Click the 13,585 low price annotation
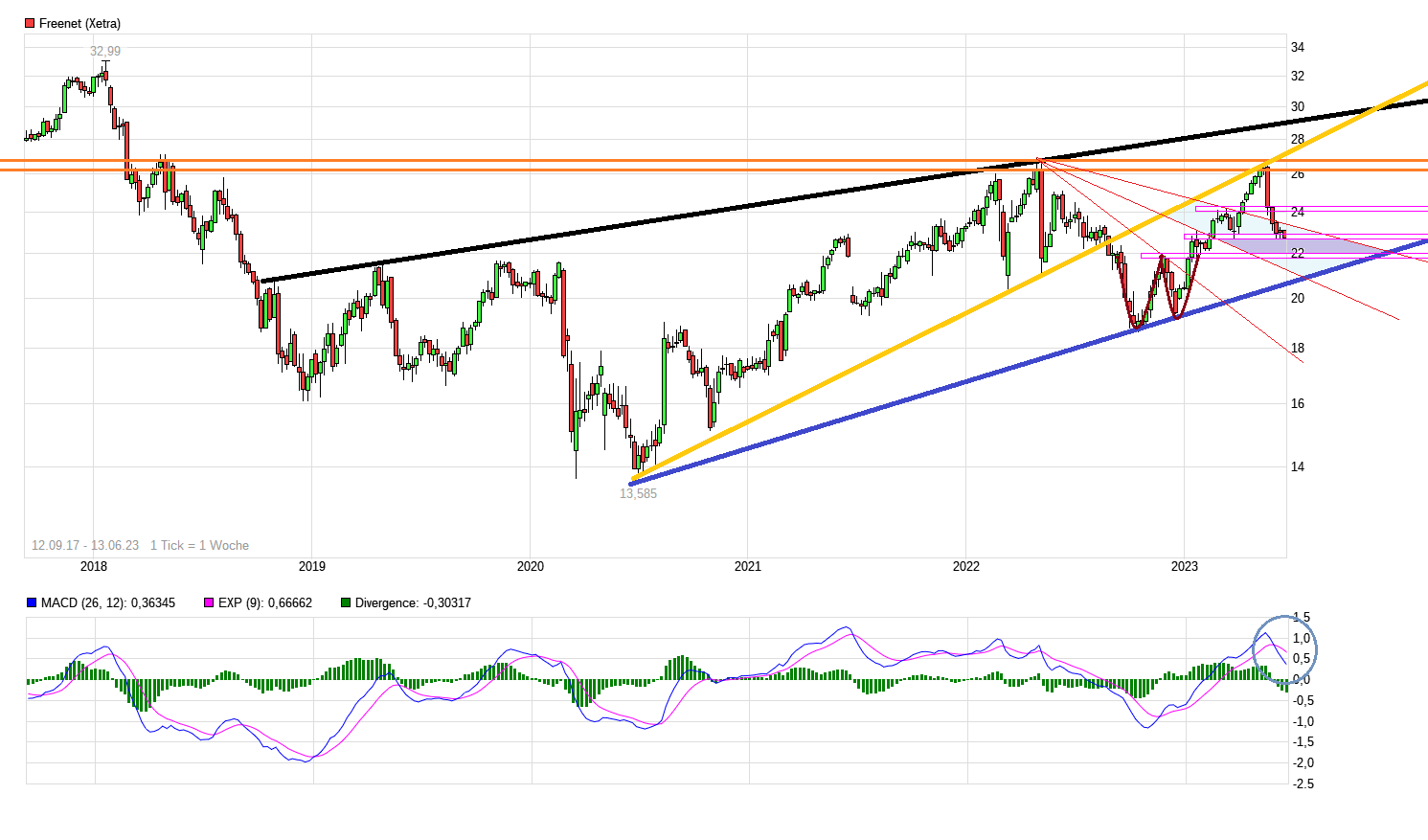 639,493
